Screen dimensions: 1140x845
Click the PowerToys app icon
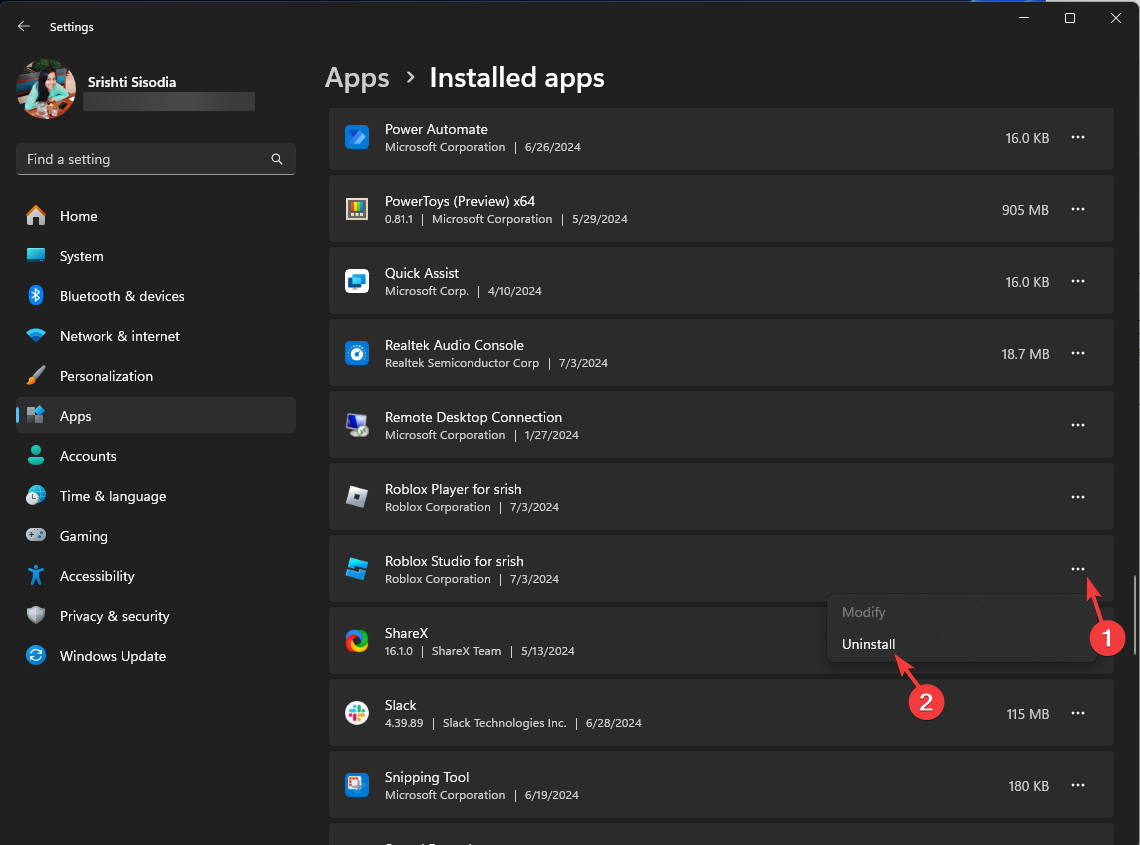(x=357, y=209)
